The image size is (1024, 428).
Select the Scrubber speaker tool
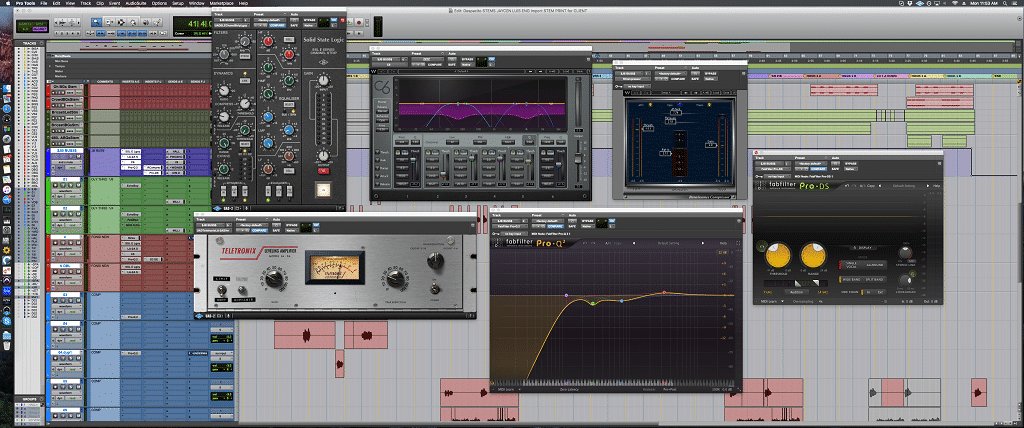[x=146, y=22]
